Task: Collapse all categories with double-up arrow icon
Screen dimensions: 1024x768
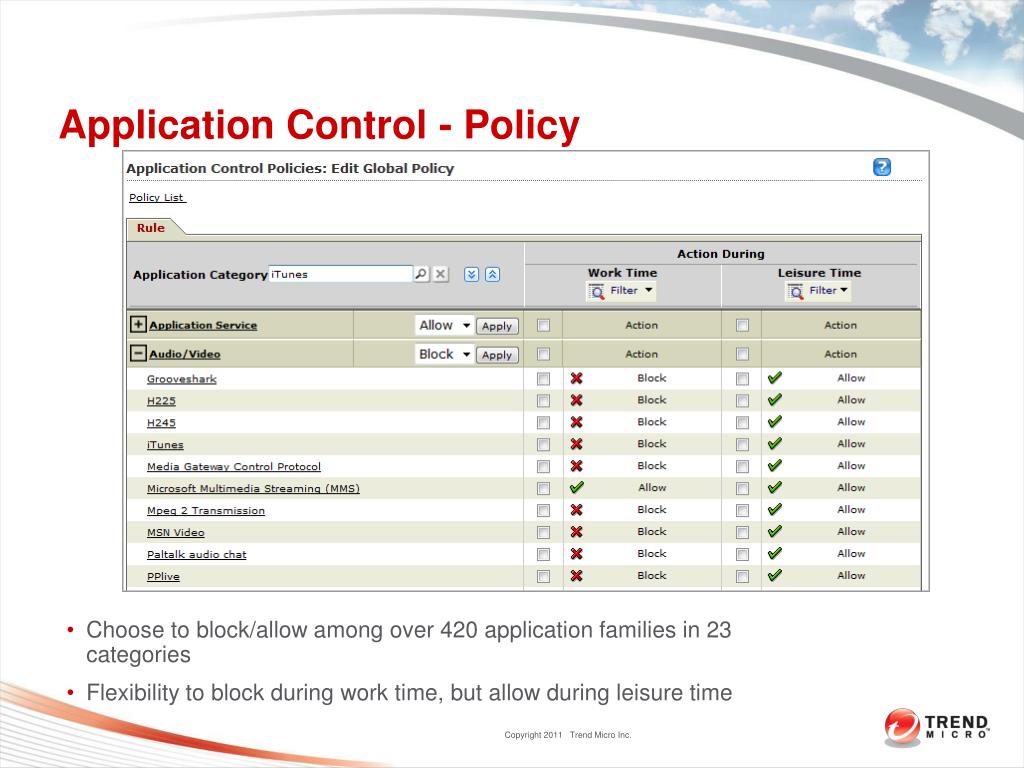Action: (x=493, y=274)
